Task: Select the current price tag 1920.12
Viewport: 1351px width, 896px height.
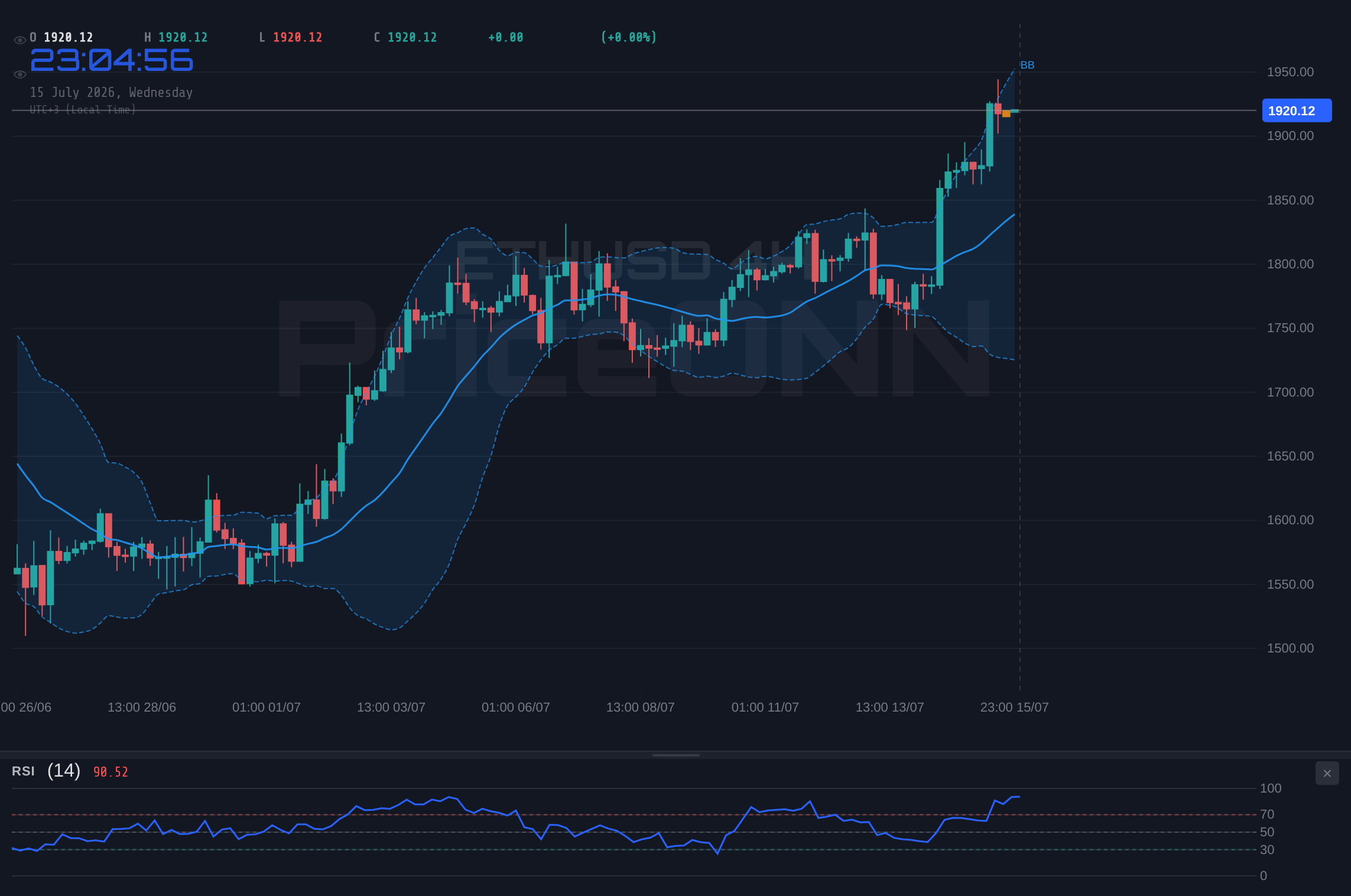Action: [1297, 111]
